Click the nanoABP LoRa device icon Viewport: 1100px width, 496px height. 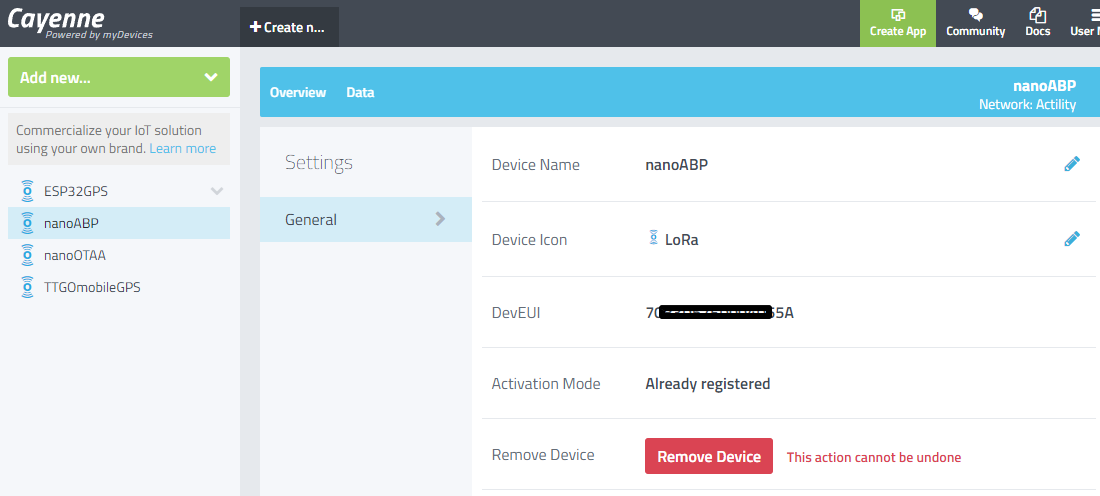(x=27, y=223)
